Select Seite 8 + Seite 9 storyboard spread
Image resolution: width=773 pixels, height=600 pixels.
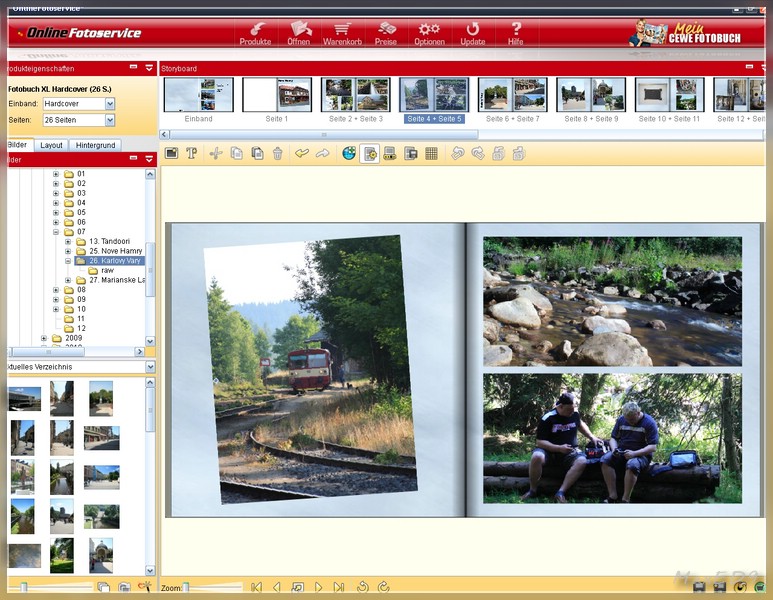pos(591,95)
